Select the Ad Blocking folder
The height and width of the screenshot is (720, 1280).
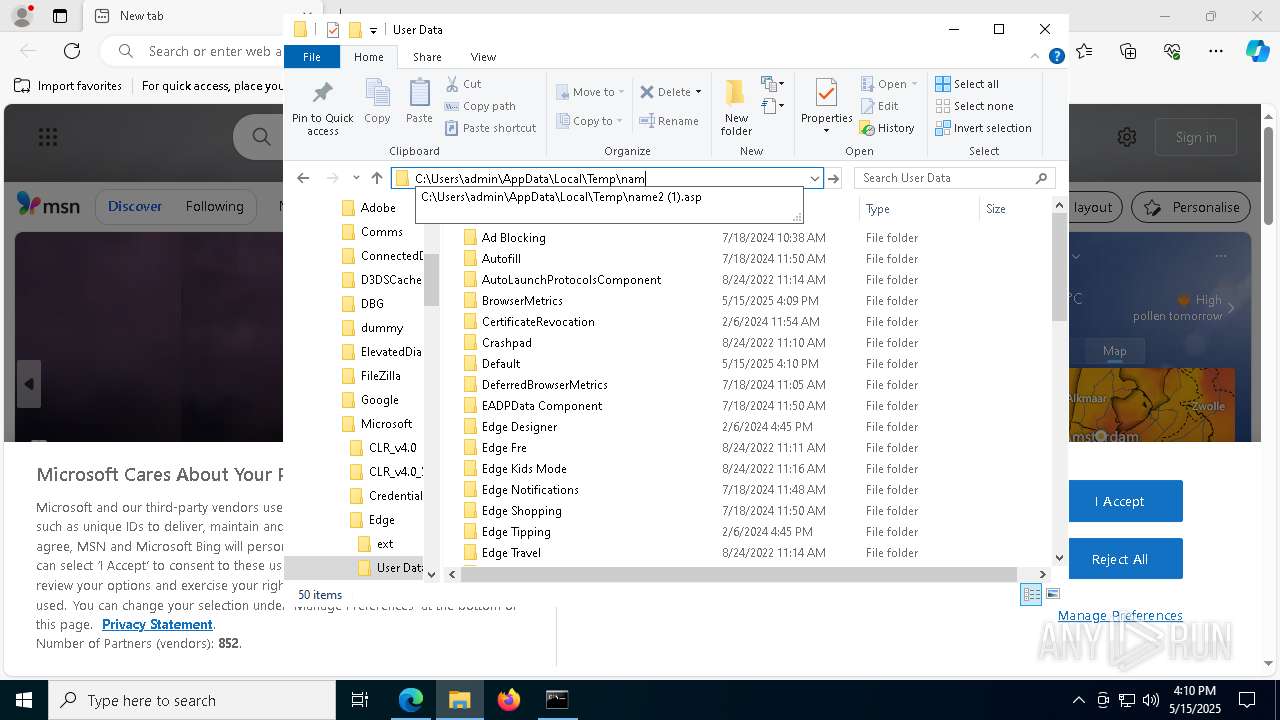[513, 238]
